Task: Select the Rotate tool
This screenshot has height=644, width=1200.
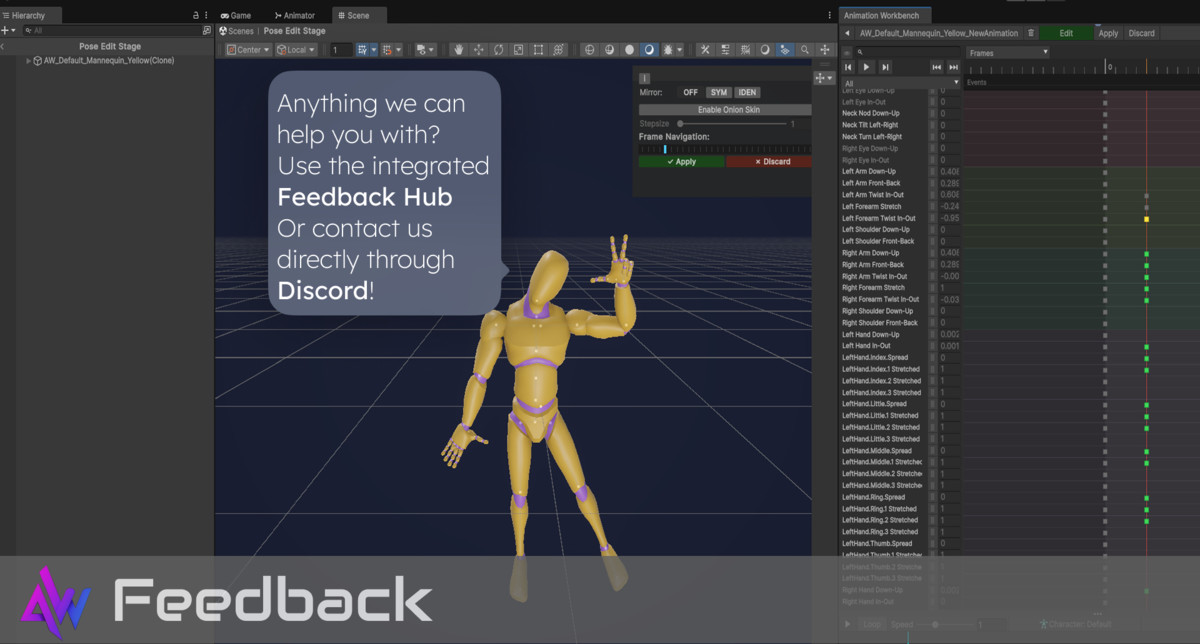Action: (499, 50)
